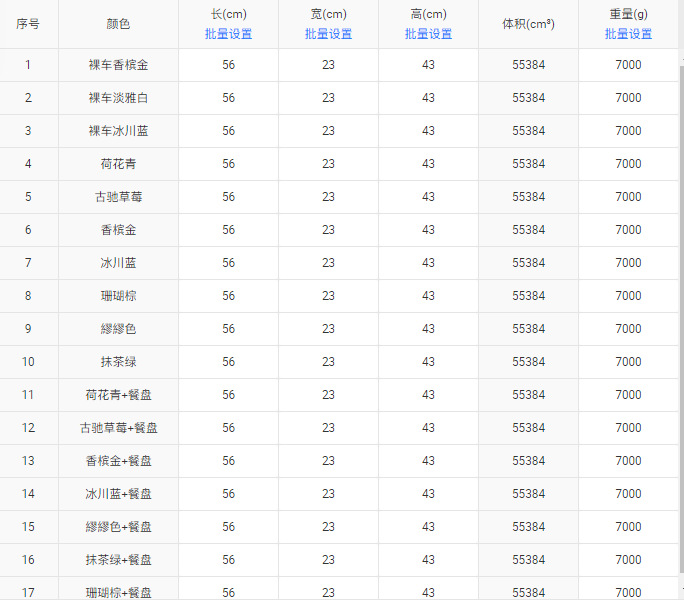Image resolution: width=684 pixels, height=600 pixels.
Task: Select the 古驰草莓+餐盘 color cell
Action: (118, 428)
